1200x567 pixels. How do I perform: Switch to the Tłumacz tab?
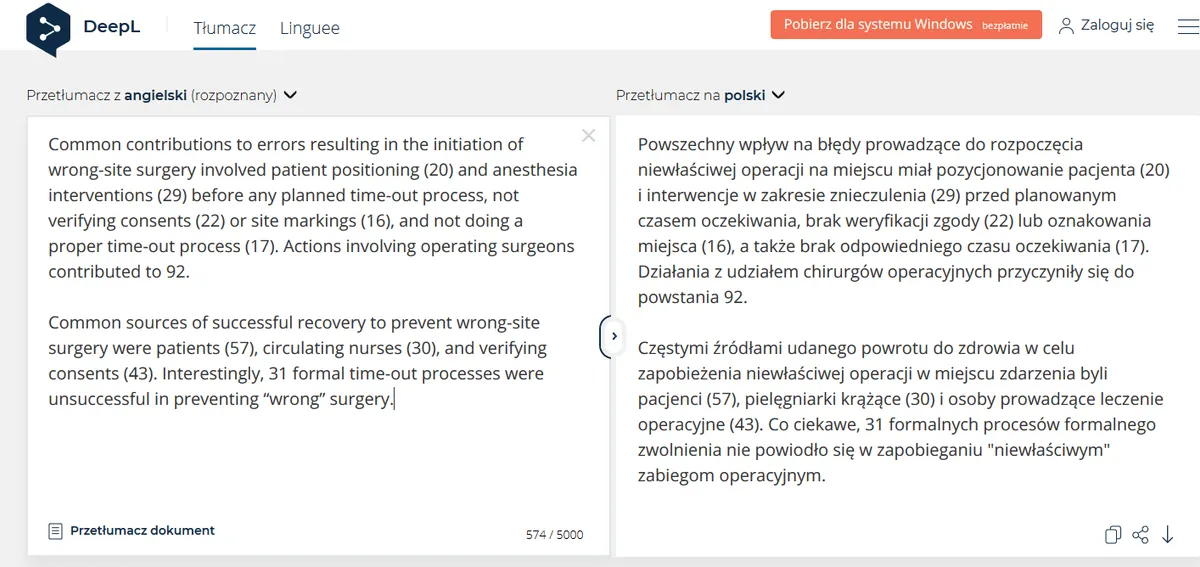[x=224, y=27]
